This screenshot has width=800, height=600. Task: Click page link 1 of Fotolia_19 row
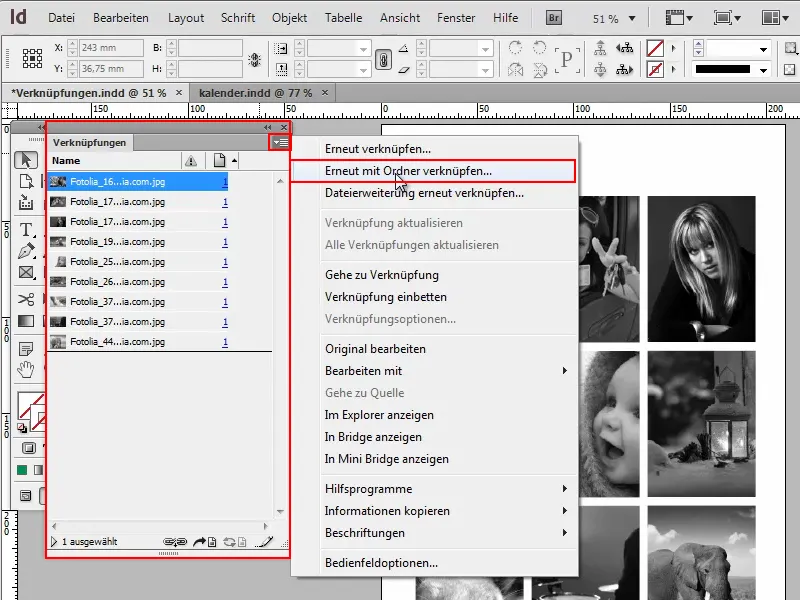point(225,242)
